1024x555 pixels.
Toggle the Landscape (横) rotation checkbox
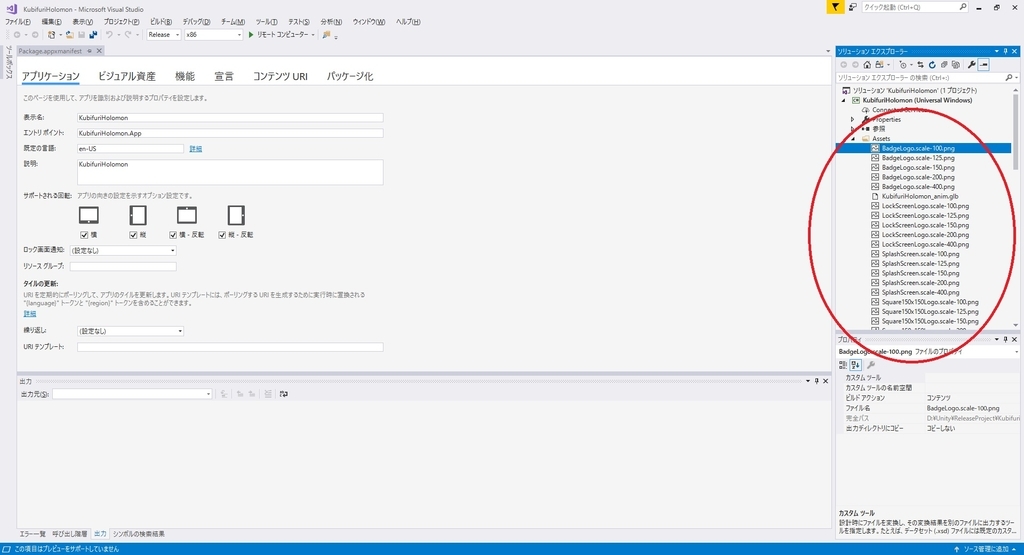tap(84, 234)
